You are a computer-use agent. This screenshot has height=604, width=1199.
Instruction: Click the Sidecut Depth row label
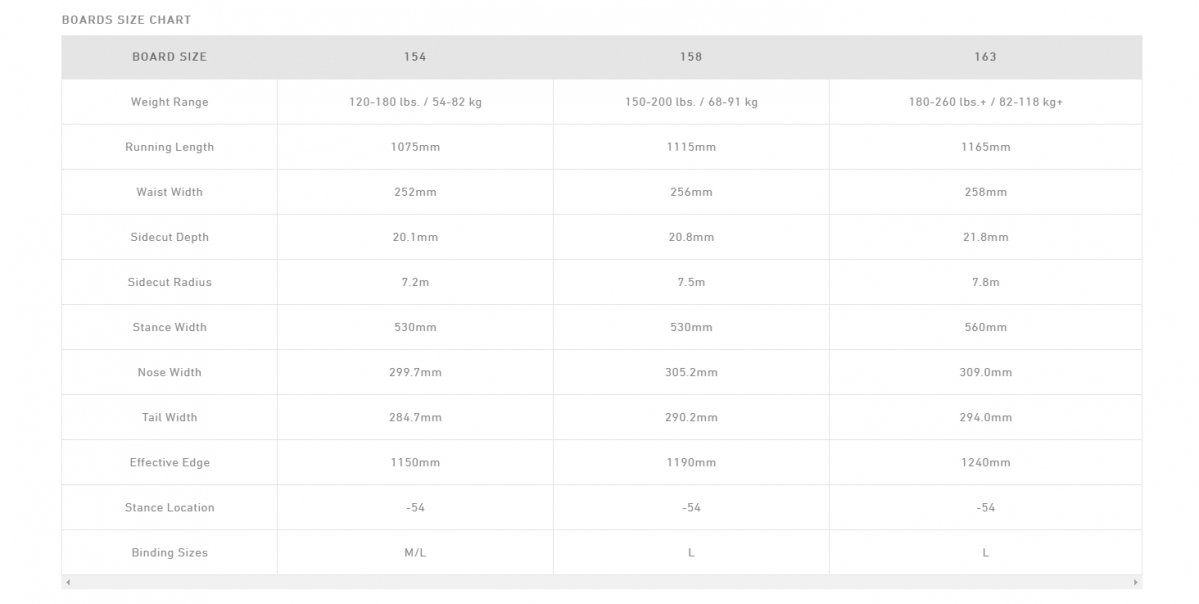169,237
